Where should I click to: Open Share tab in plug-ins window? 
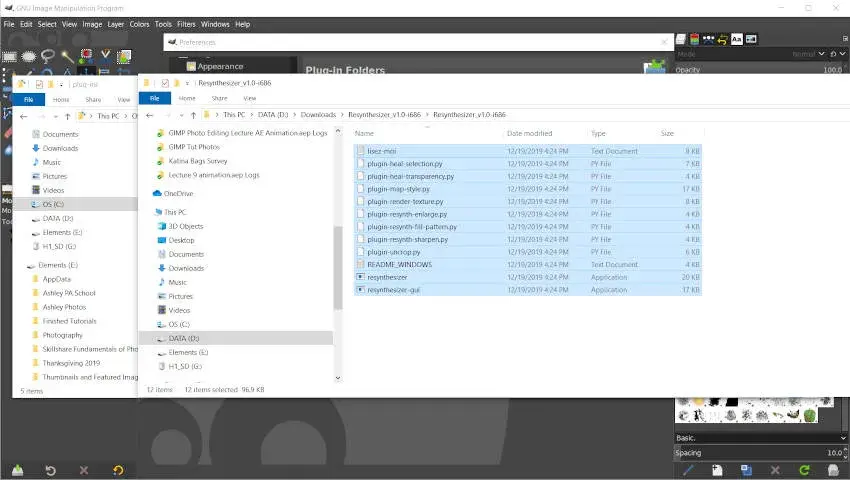[x=93, y=100]
